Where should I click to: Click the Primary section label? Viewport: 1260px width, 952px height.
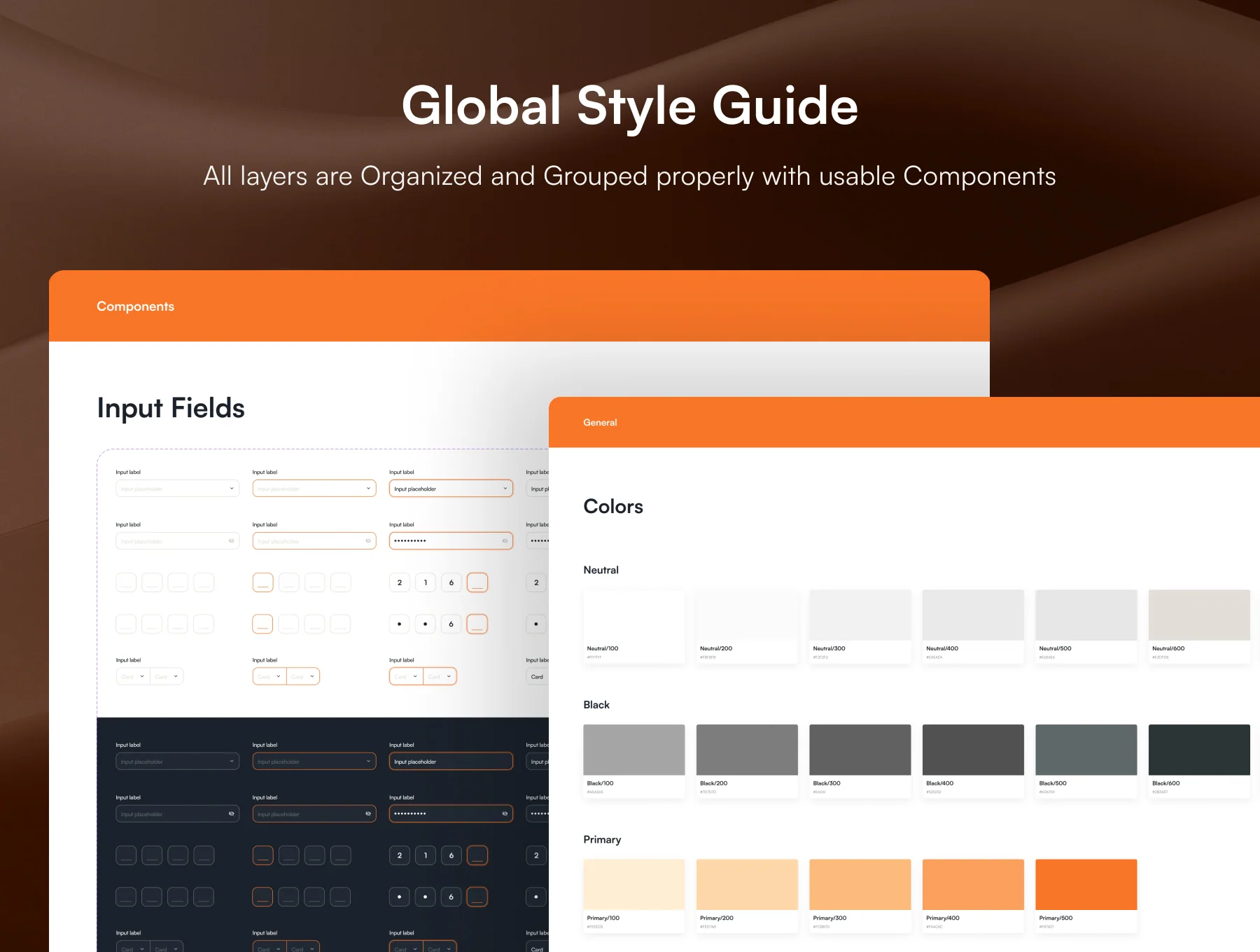[602, 840]
